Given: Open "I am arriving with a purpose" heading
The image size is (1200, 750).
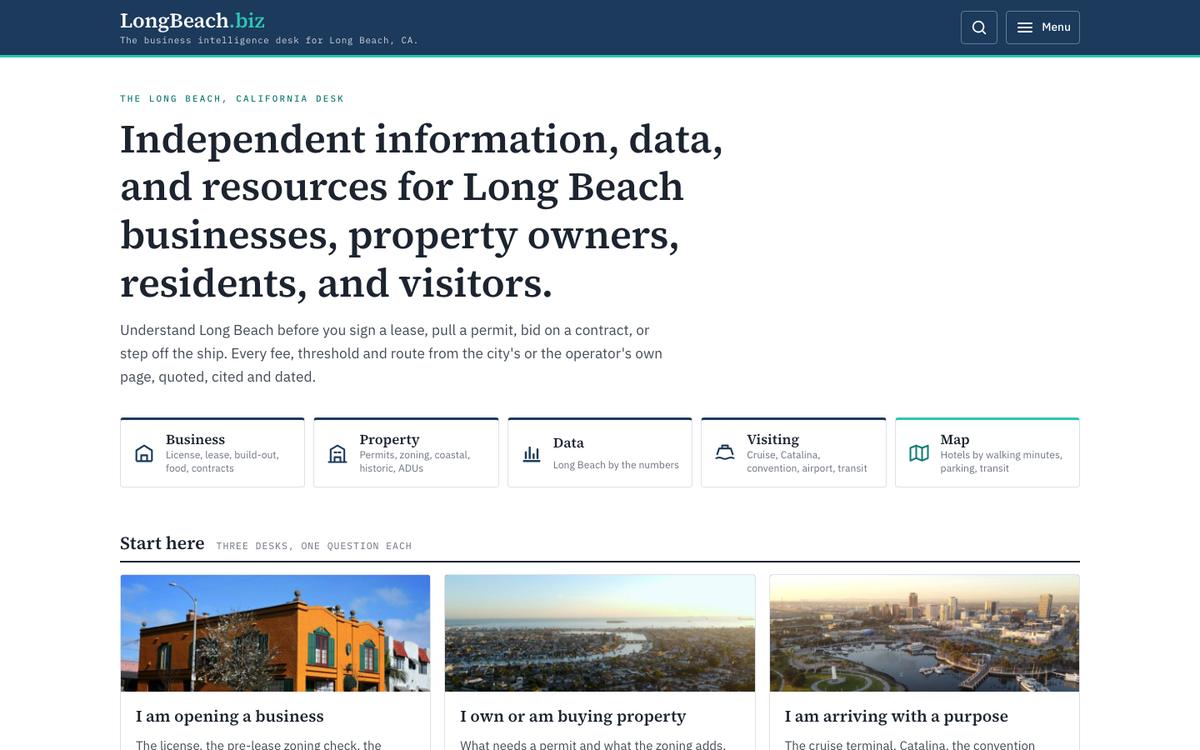Looking at the screenshot, I should coord(896,716).
